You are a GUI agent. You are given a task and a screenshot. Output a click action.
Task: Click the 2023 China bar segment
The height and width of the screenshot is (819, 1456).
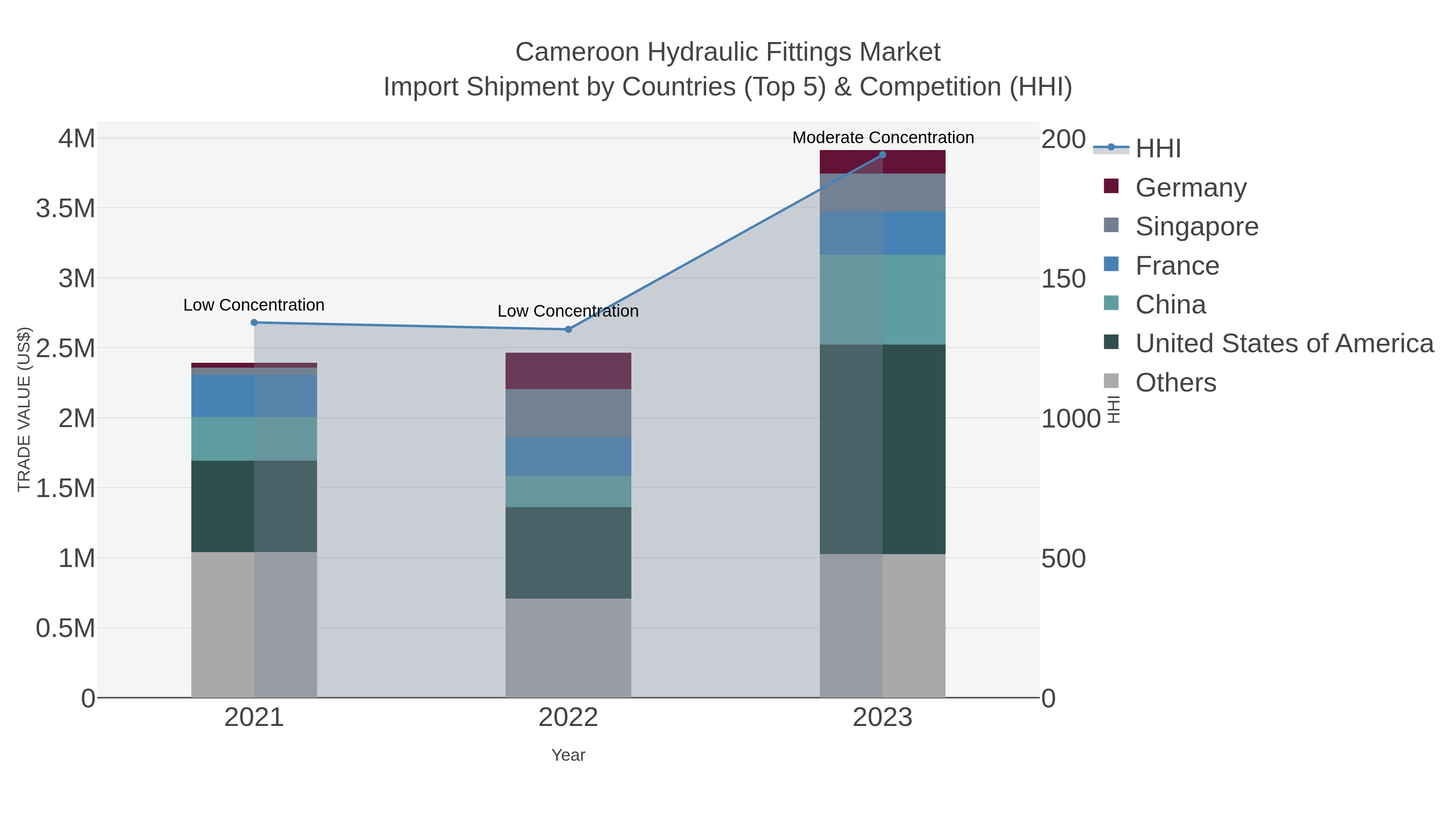pos(883,300)
